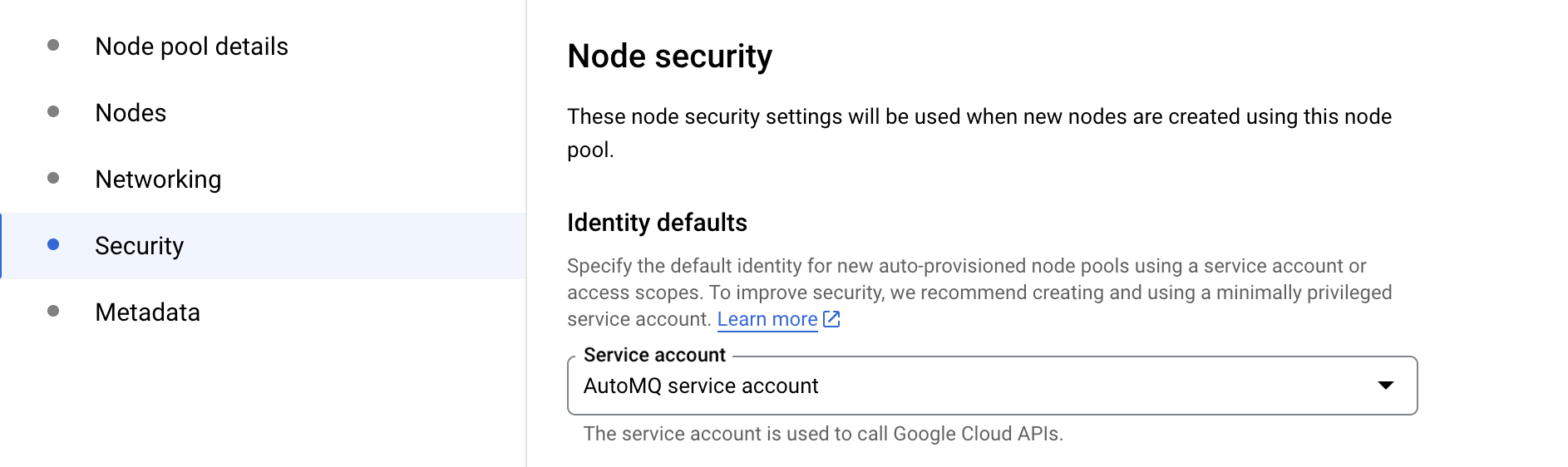Switch to the Nodes section
Screen dimensions: 1568x467
click(x=131, y=113)
